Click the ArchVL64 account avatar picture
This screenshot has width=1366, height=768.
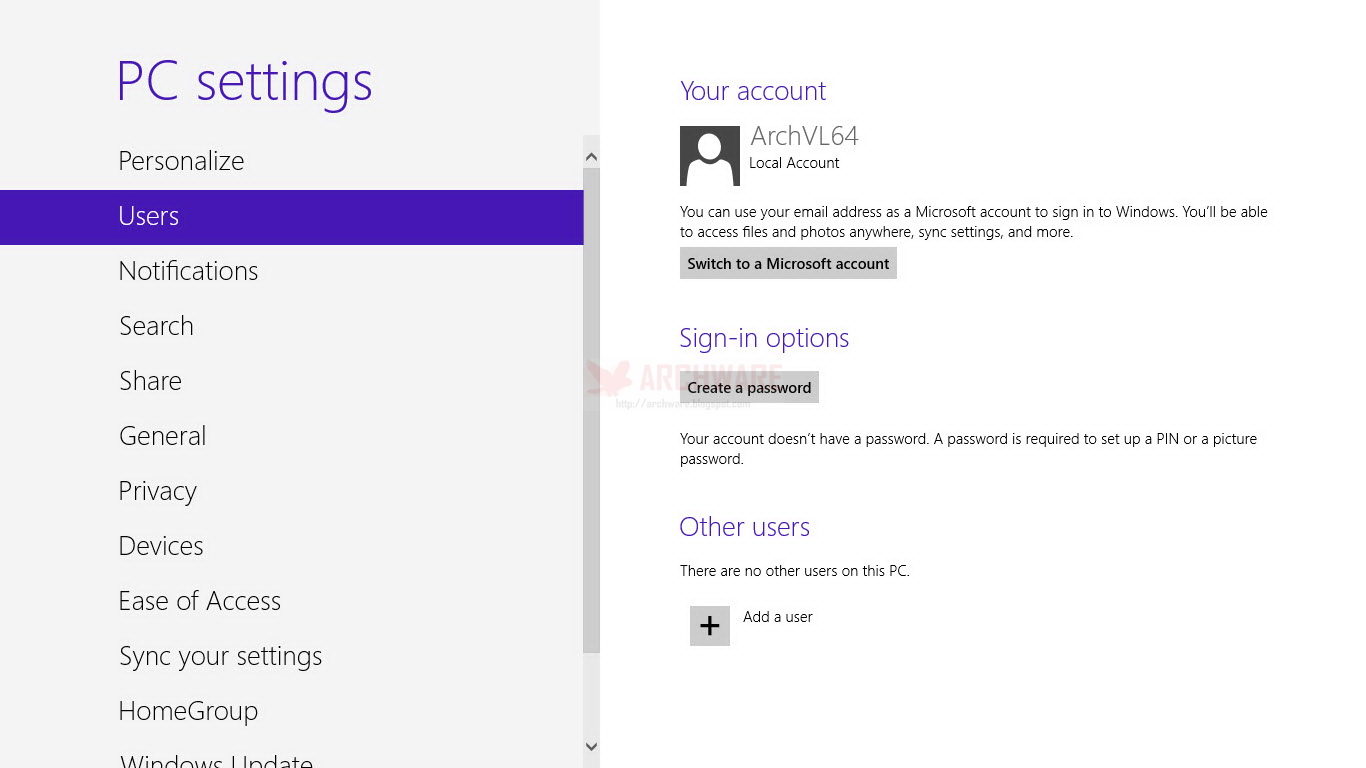coord(710,156)
